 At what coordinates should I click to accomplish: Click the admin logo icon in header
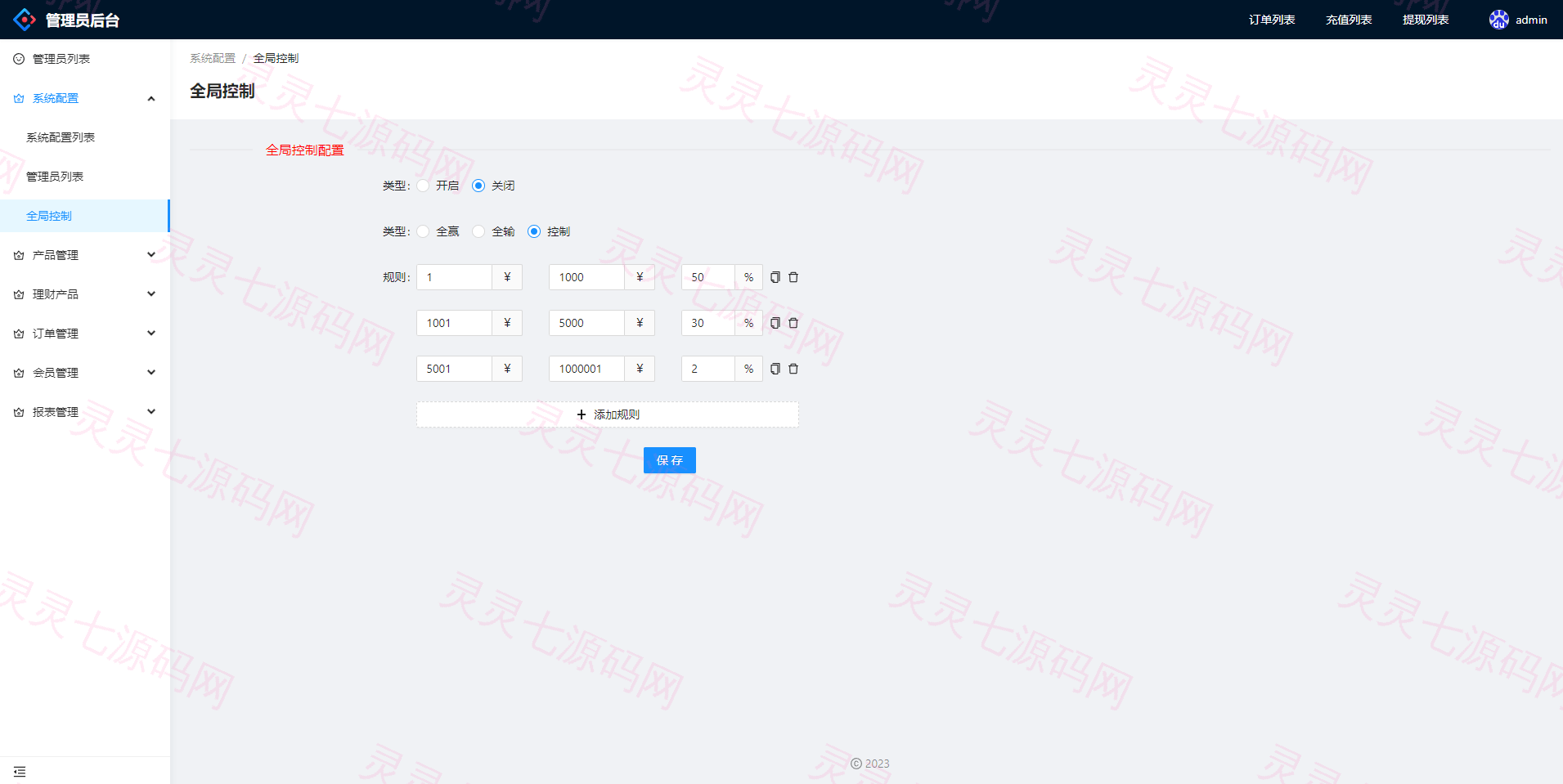tap(25, 20)
